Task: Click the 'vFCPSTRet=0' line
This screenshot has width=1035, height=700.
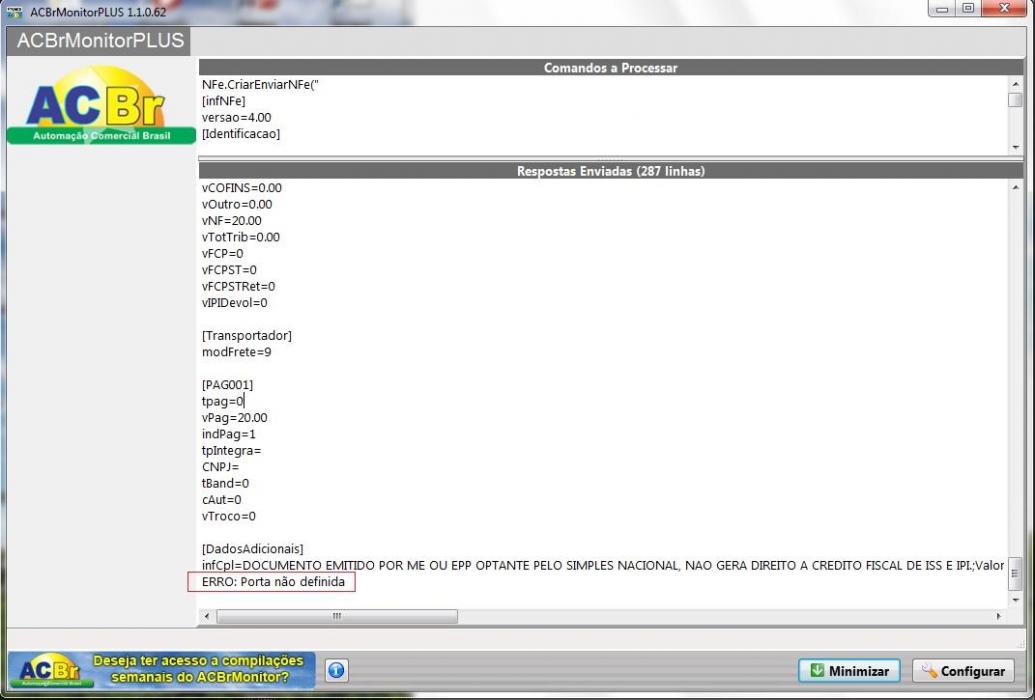Action: 238,287
